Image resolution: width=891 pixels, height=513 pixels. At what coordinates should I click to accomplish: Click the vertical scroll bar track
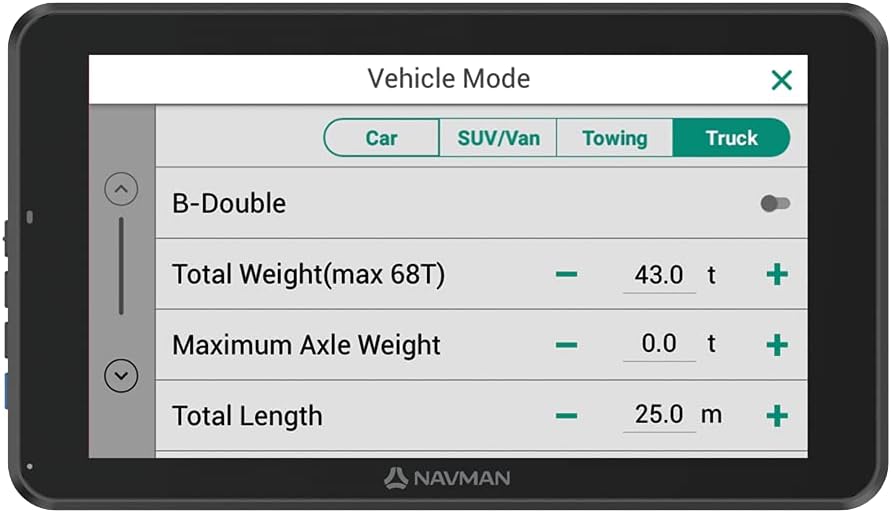(x=121, y=266)
